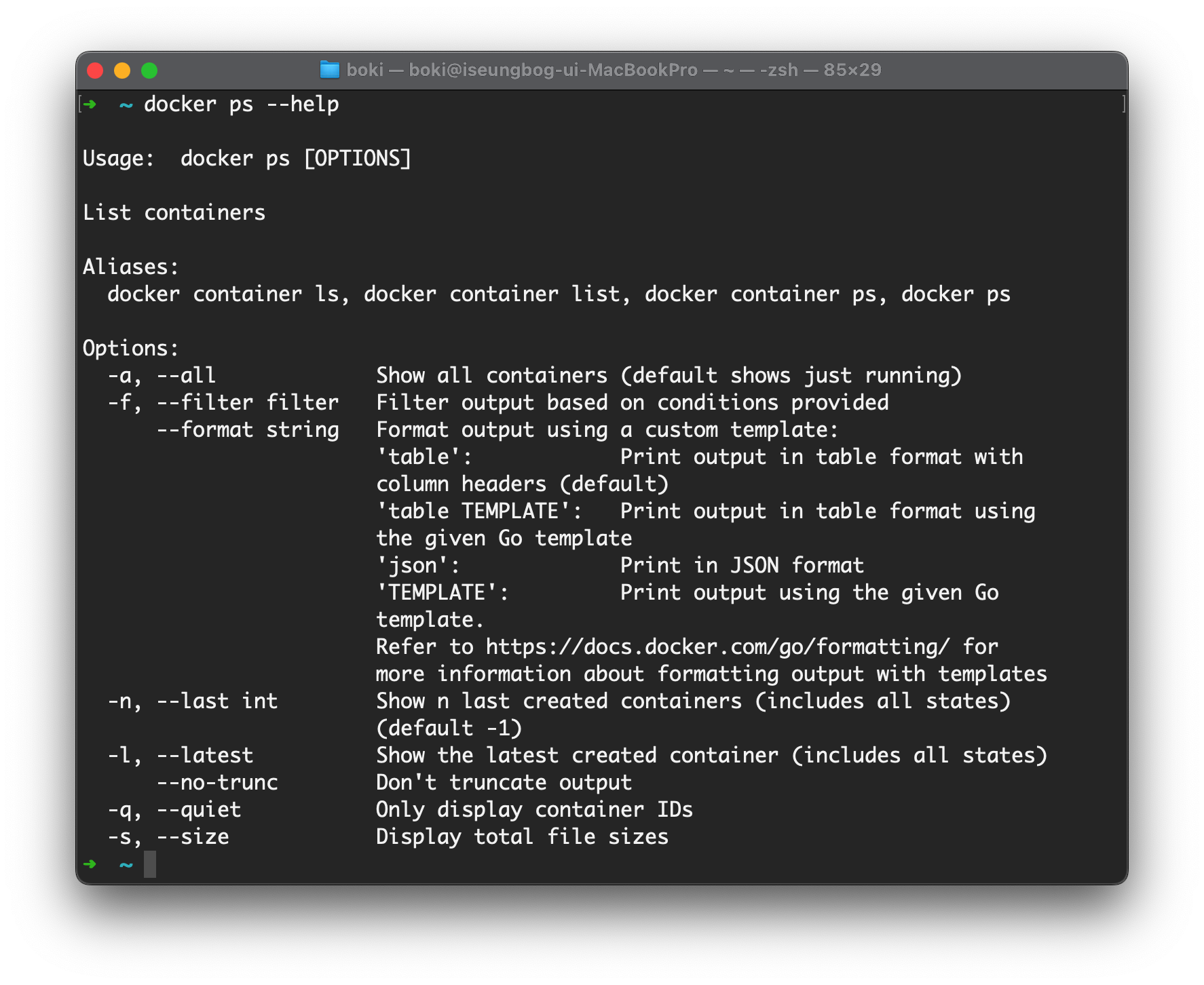Screen dimensions: 1204x985
Task: Click the '-q, --quiet' option flag
Action: (174, 810)
